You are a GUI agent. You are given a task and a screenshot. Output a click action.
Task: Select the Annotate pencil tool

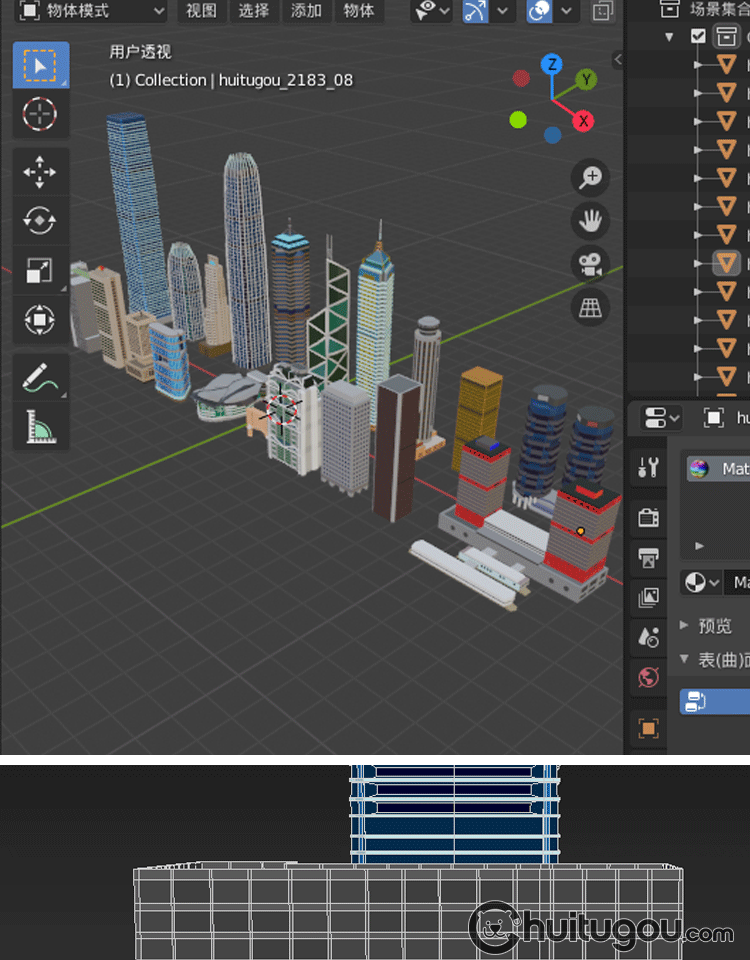[x=40, y=378]
